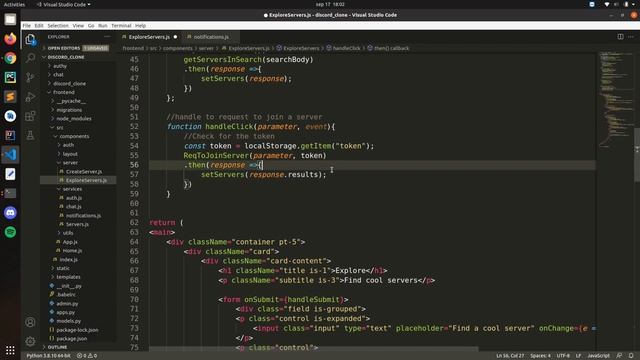This screenshot has height=360, width=640.
Task: Open Run and Debug view
Action: pyautogui.click(x=31, y=97)
